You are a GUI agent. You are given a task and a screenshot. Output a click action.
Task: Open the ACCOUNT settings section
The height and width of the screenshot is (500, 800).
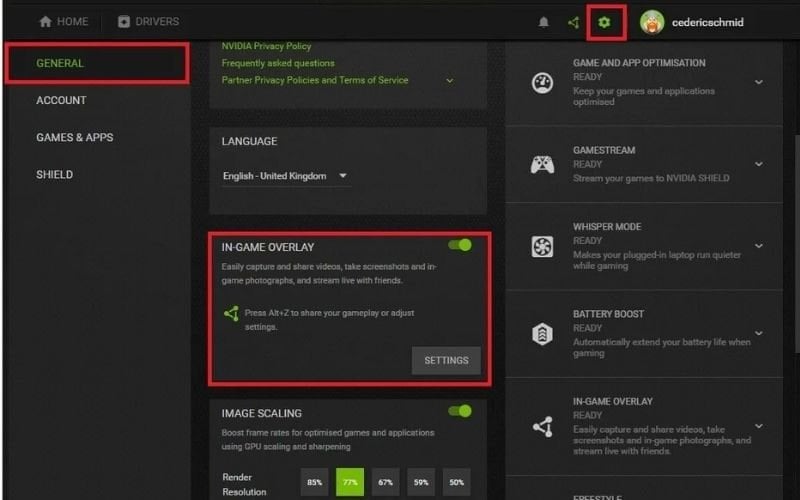[x=61, y=101]
